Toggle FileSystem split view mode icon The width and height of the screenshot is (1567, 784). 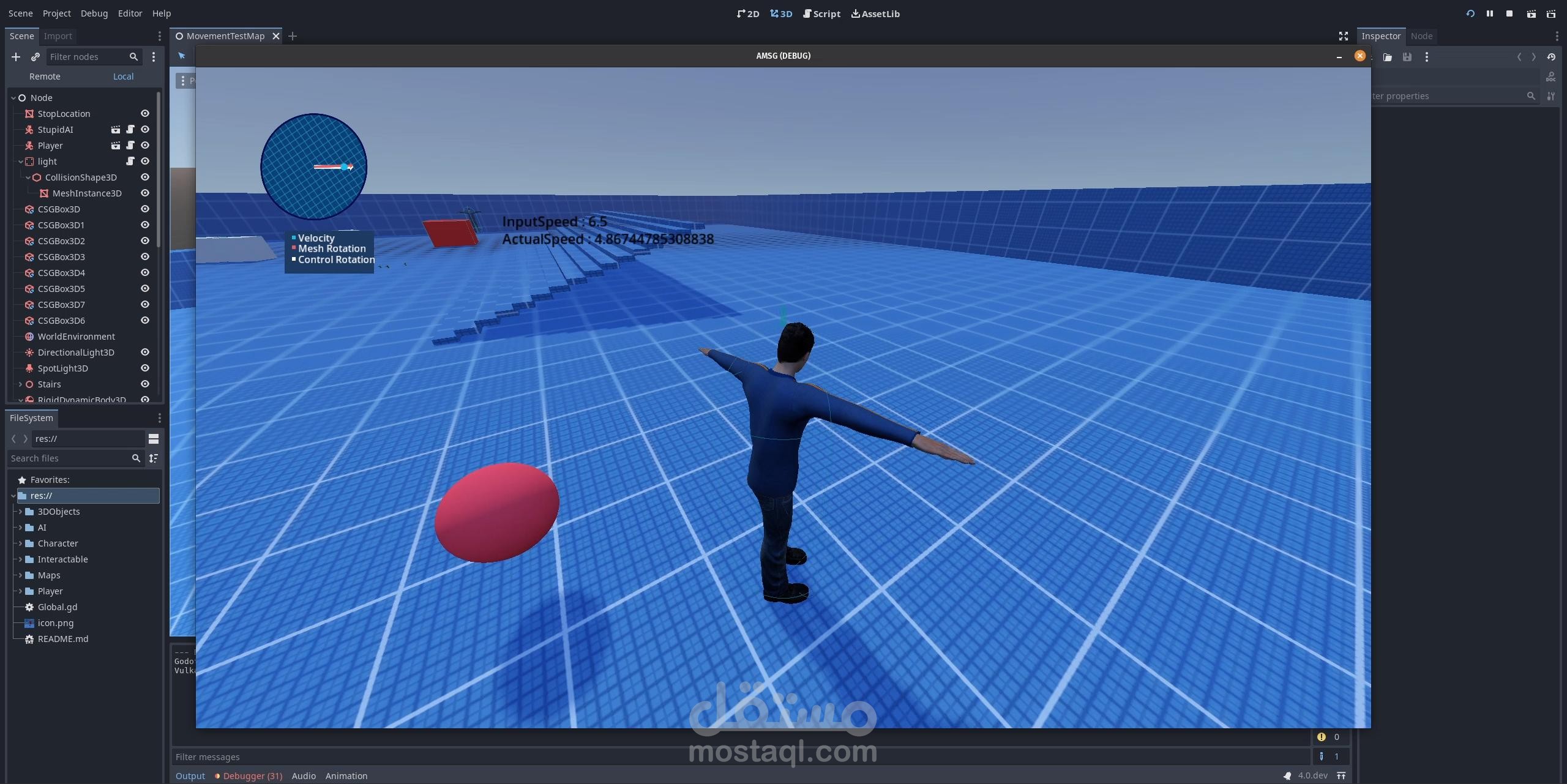coord(154,439)
